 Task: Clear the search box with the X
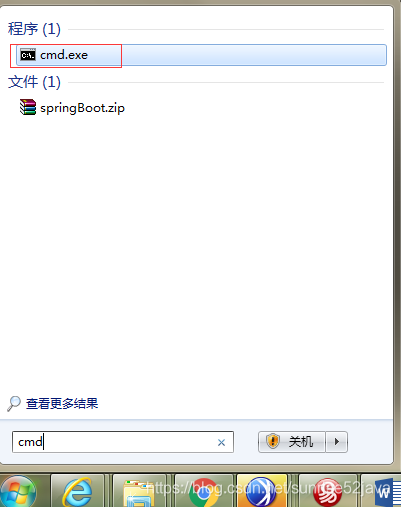click(x=221, y=442)
